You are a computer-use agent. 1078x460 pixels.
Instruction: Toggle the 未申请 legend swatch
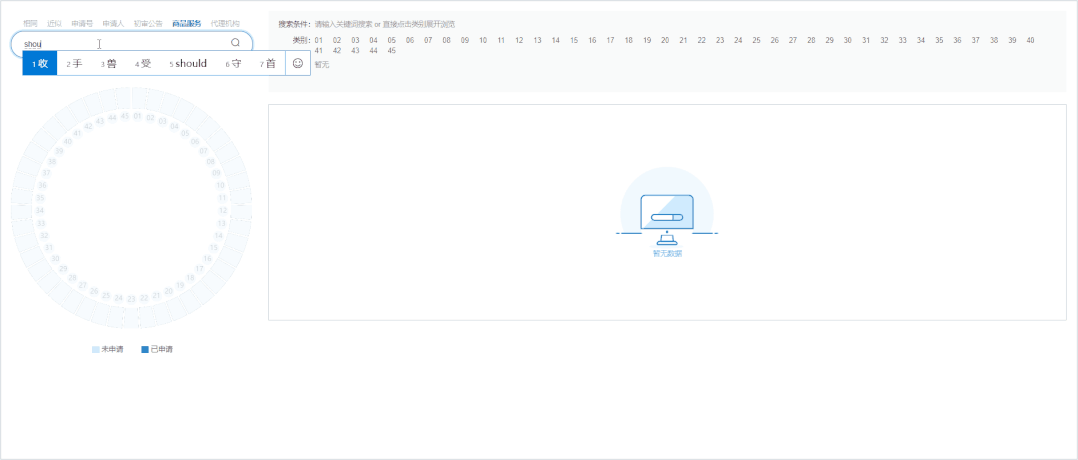click(x=96, y=350)
